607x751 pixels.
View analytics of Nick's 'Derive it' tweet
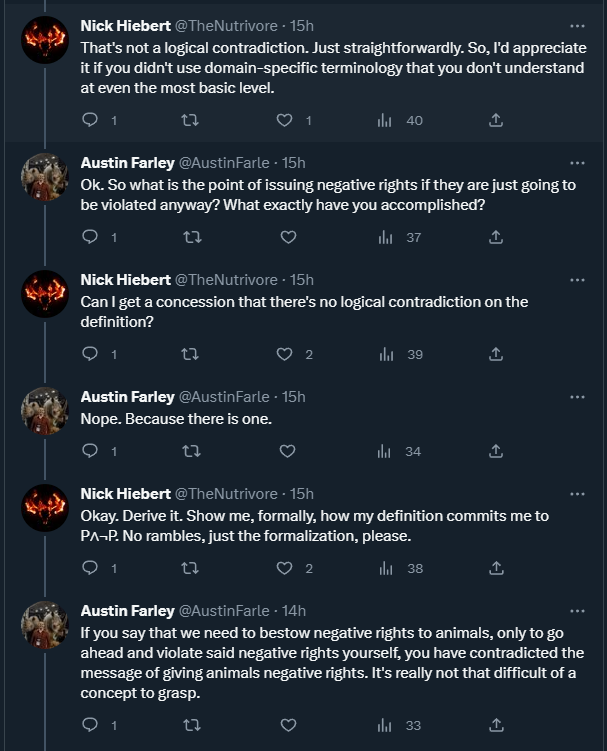[x=385, y=568]
